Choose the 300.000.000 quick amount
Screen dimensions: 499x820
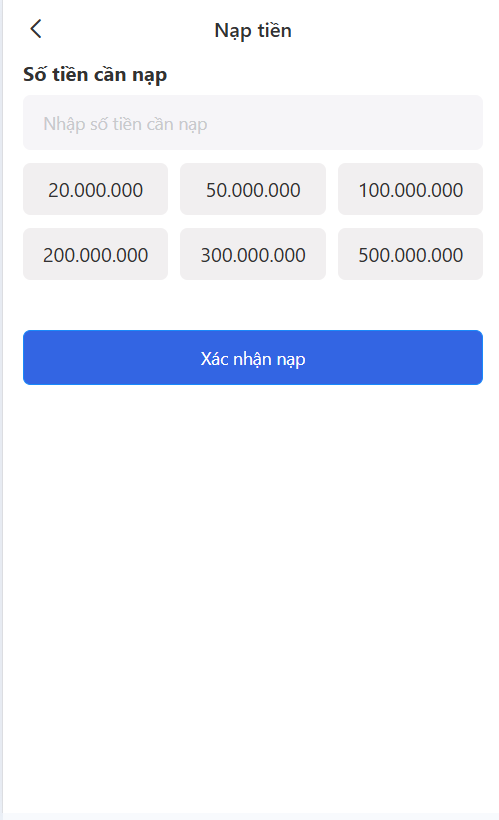[253, 254]
